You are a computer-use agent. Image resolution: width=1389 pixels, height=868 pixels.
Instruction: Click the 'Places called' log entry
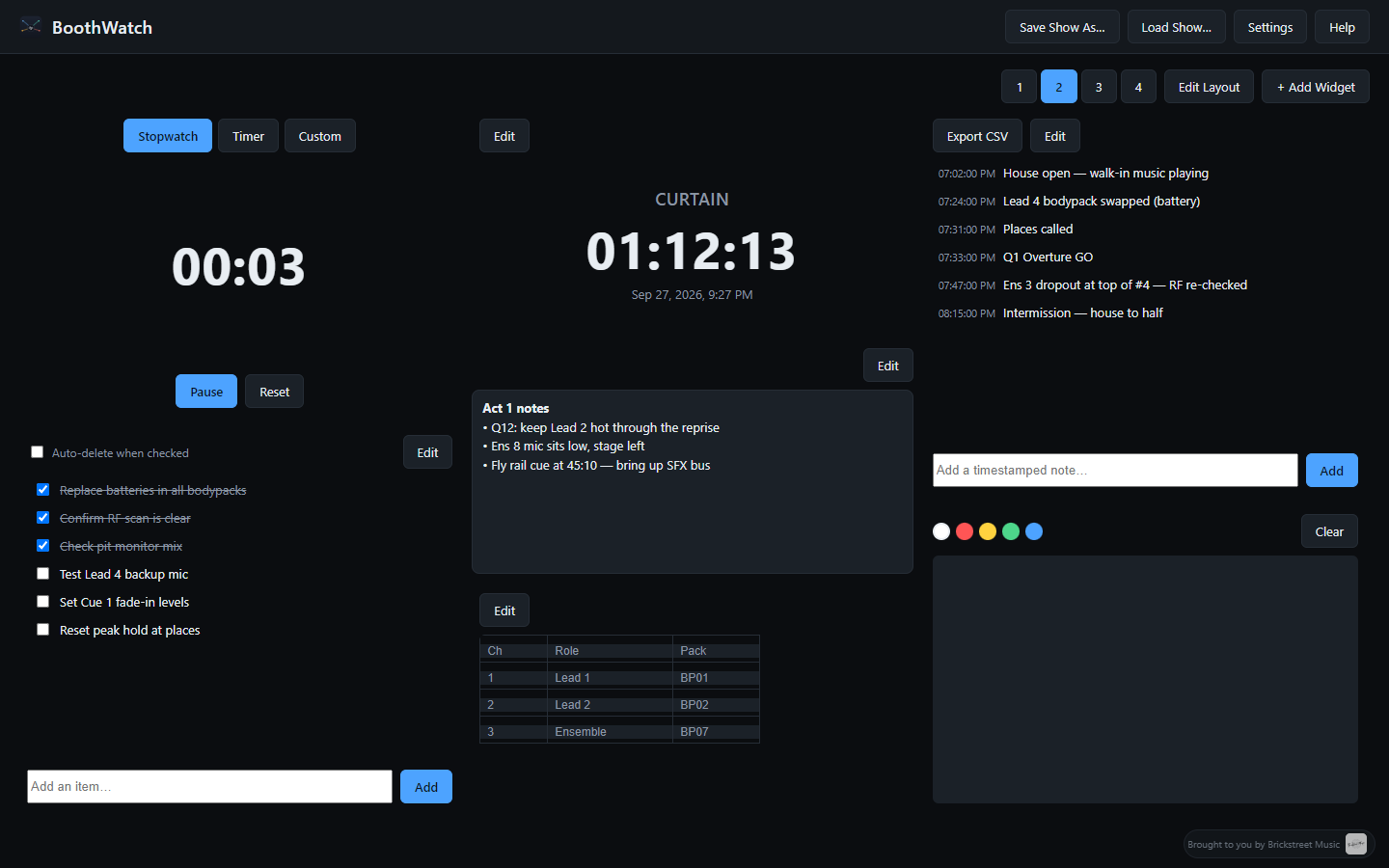click(1038, 230)
